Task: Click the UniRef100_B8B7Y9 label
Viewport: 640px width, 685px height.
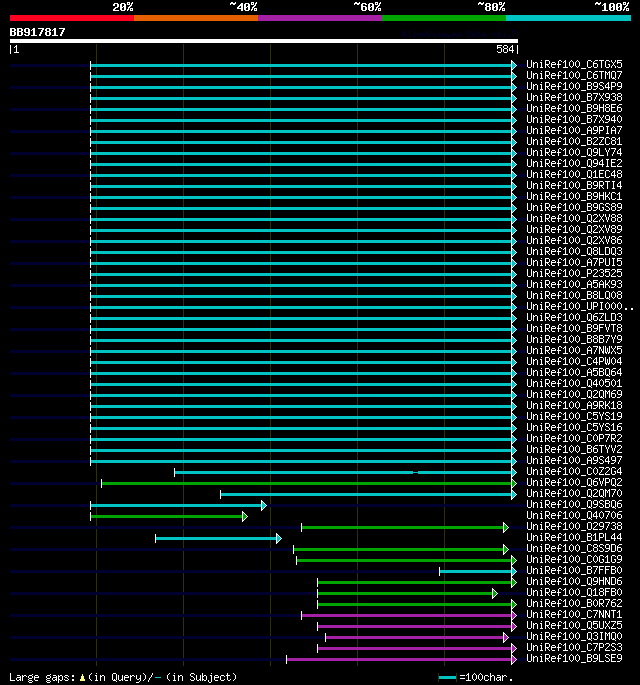Action: click(x=574, y=339)
